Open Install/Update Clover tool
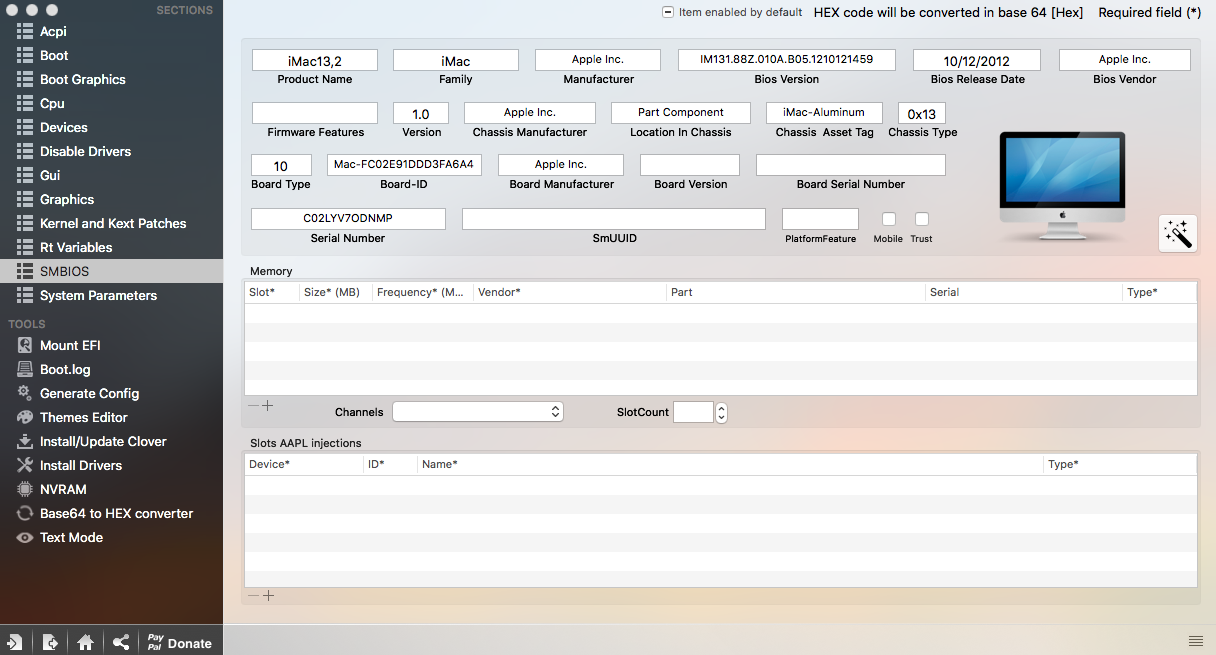Viewport: 1216px width, 655px height. point(111,441)
